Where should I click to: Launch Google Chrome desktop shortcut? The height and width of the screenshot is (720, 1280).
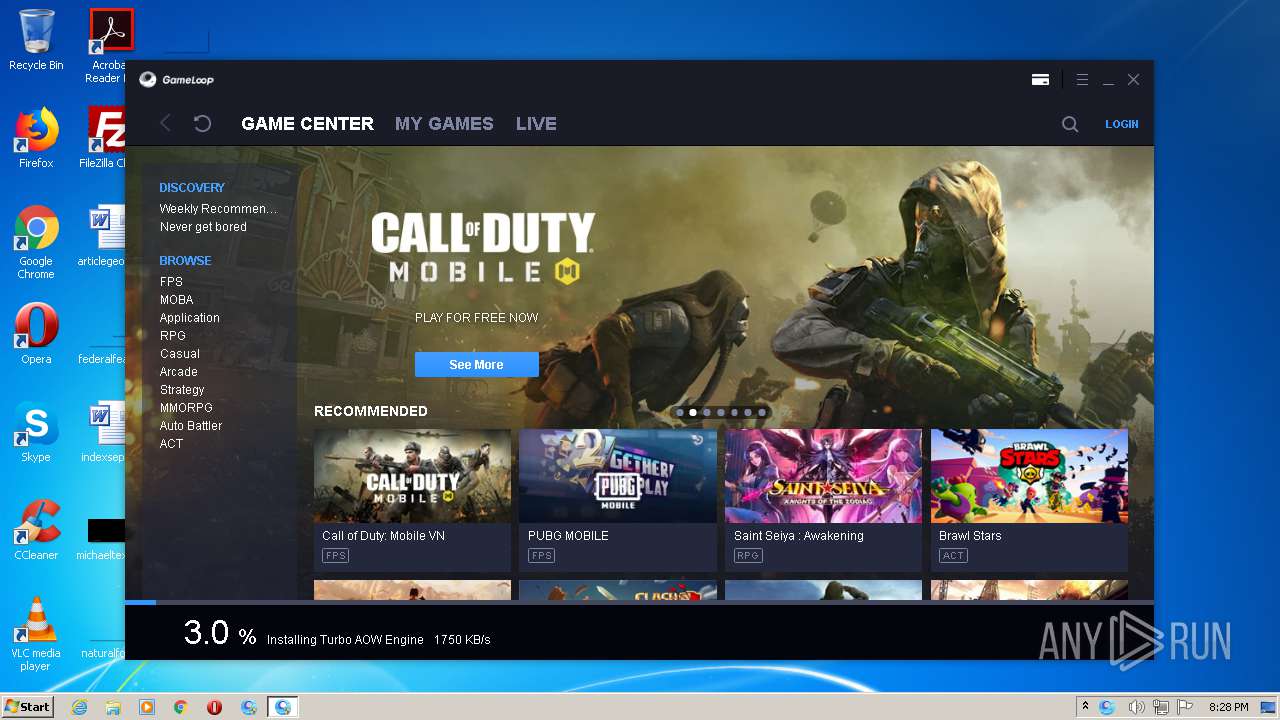[x=36, y=242]
